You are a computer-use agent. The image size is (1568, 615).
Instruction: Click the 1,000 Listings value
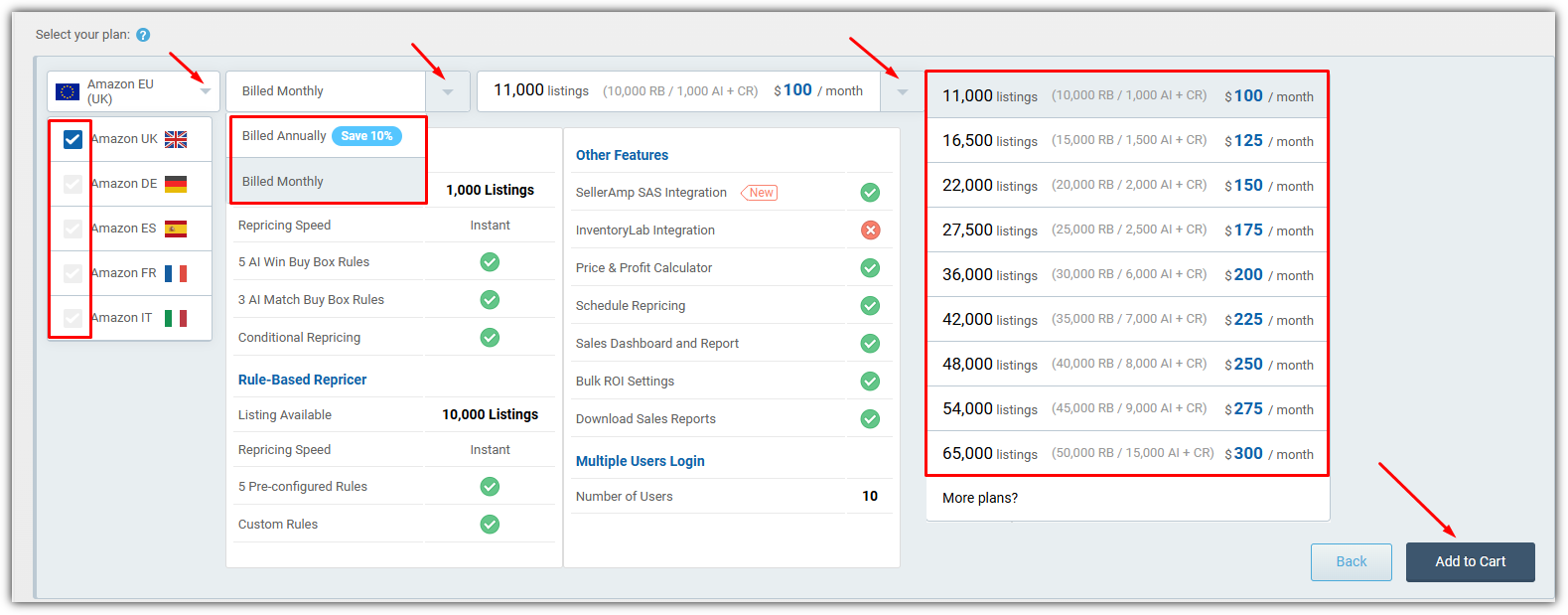coord(491,190)
